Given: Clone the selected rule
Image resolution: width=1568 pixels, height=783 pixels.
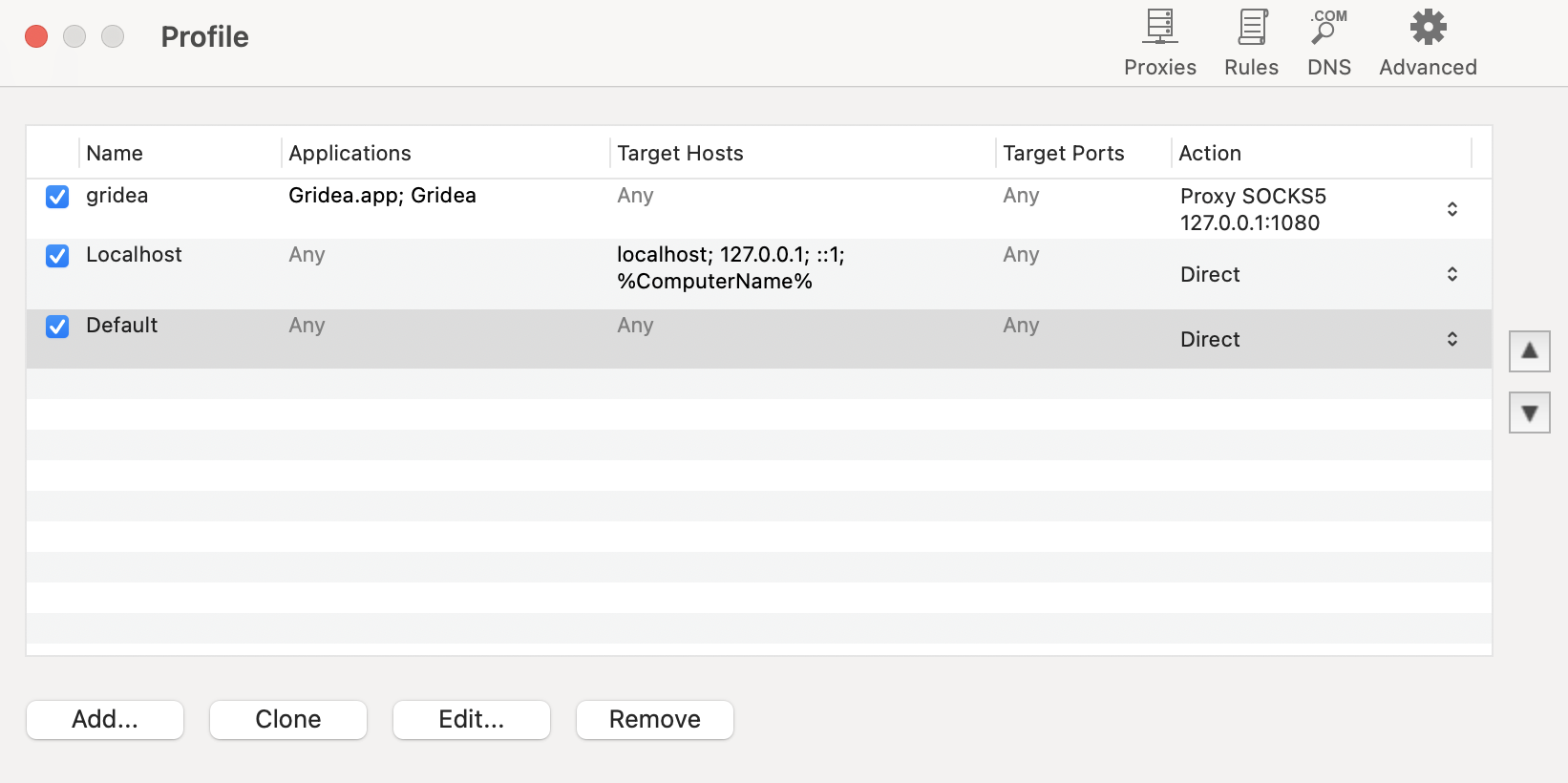Looking at the screenshot, I should coord(287,719).
